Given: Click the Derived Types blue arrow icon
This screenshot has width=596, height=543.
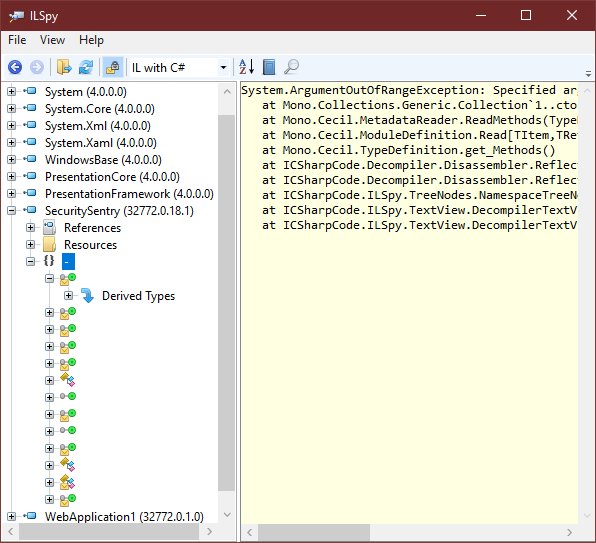Looking at the screenshot, I should pyautogui.click(x=88, y=295).
